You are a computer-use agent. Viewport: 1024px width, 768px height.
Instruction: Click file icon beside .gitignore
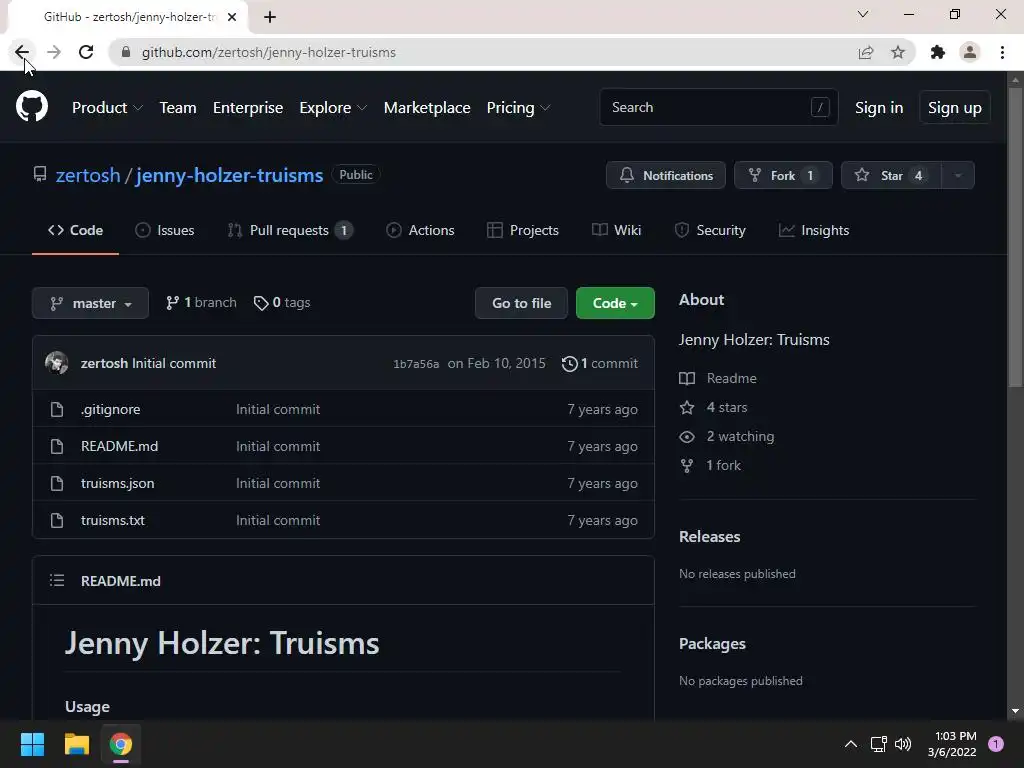pos(57,409)
